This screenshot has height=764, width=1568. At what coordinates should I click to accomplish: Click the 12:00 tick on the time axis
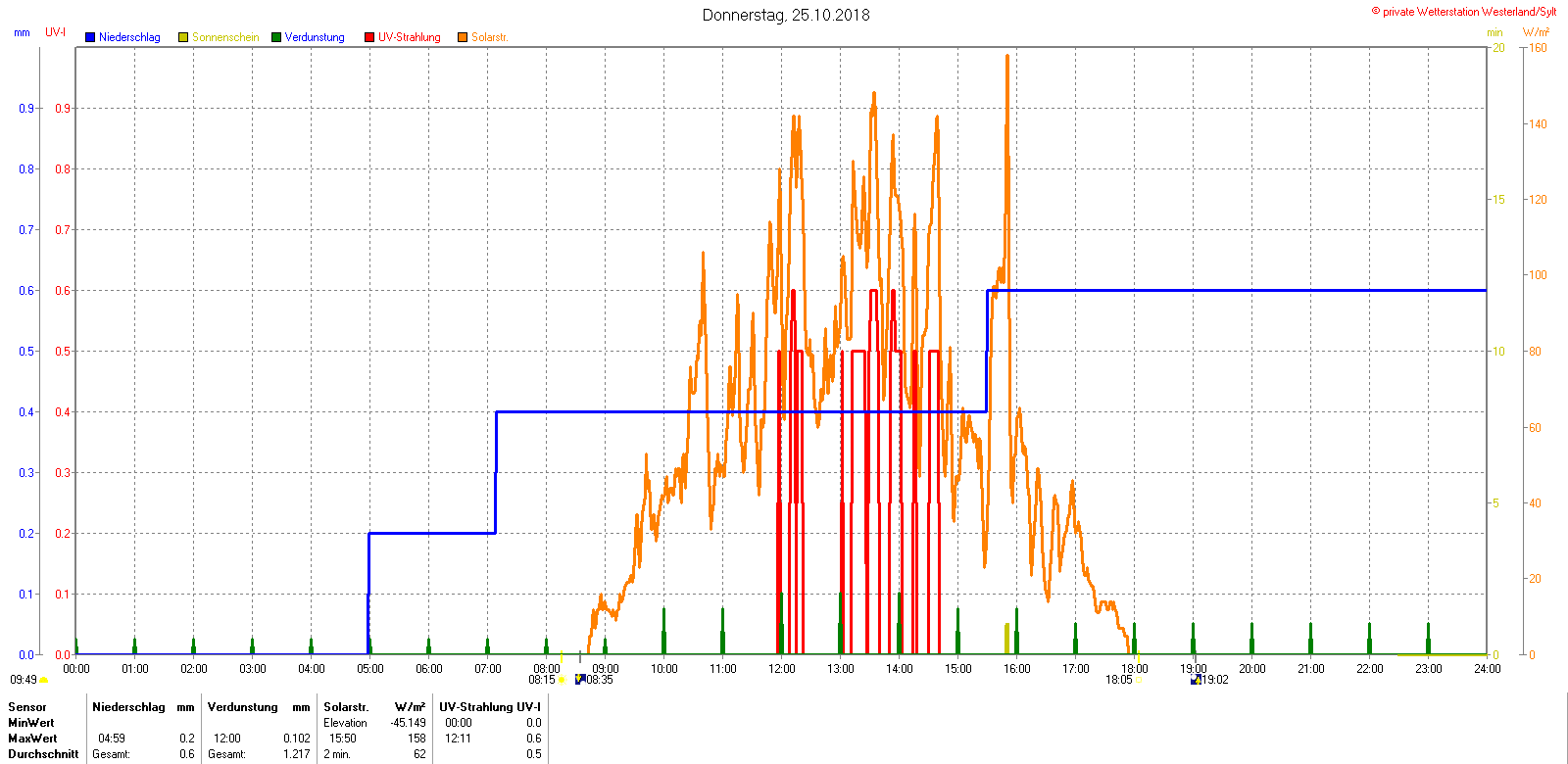[782, 669]
